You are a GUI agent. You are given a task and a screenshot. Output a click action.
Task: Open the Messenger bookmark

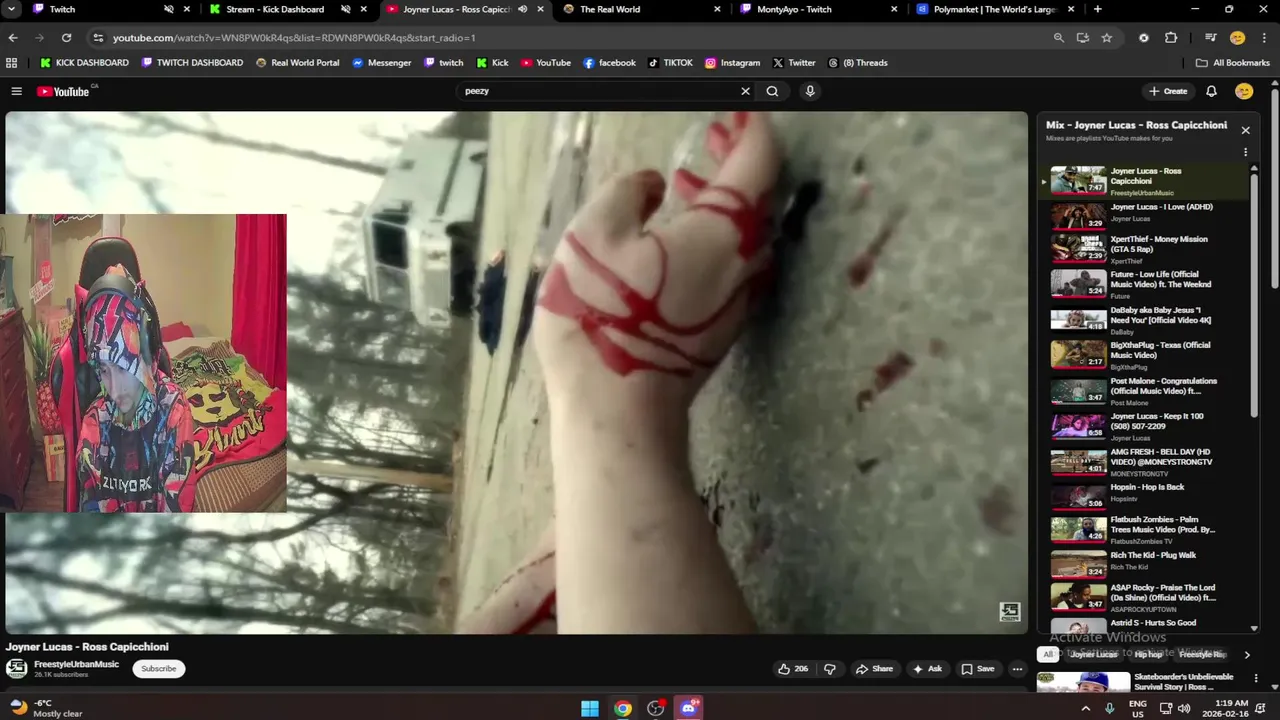381,62
